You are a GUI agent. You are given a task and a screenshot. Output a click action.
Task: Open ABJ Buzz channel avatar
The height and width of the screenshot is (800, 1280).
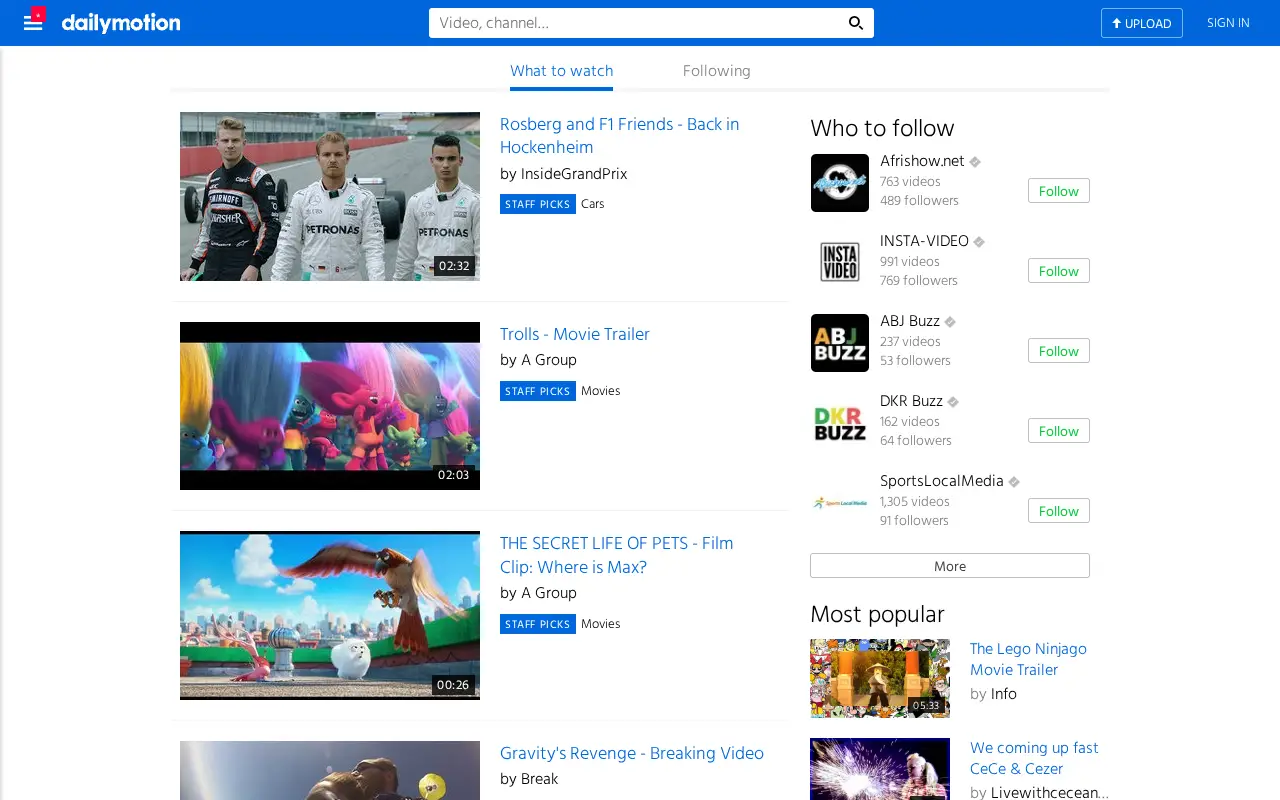pos(840,343)
